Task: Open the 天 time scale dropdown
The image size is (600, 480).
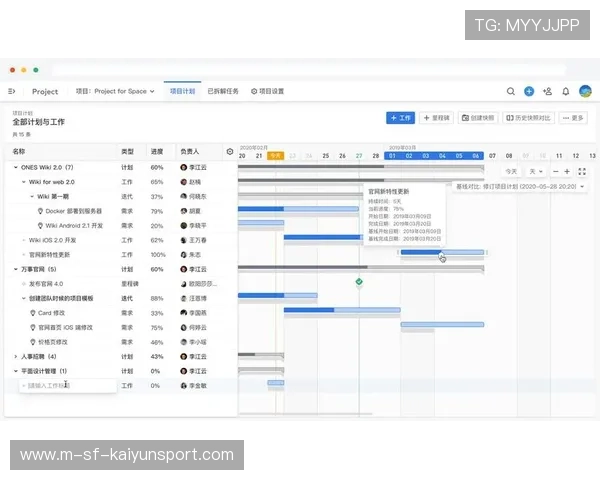Action: click(x=535, y=171)
